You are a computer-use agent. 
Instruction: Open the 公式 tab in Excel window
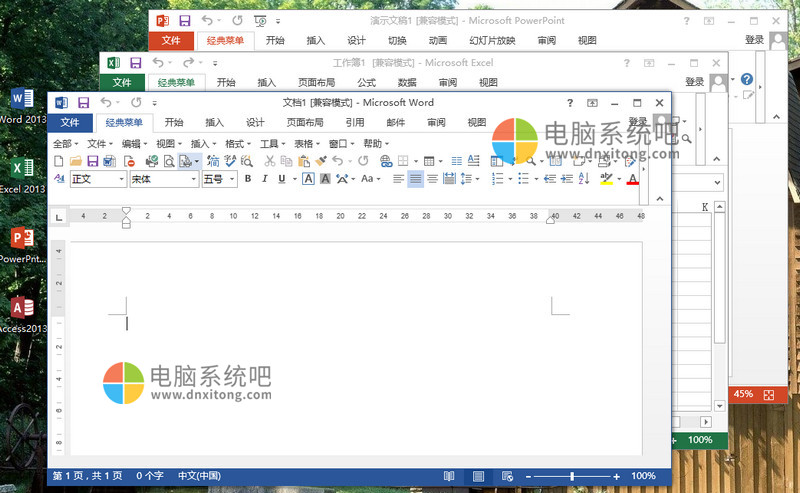[x=366, y=83]
